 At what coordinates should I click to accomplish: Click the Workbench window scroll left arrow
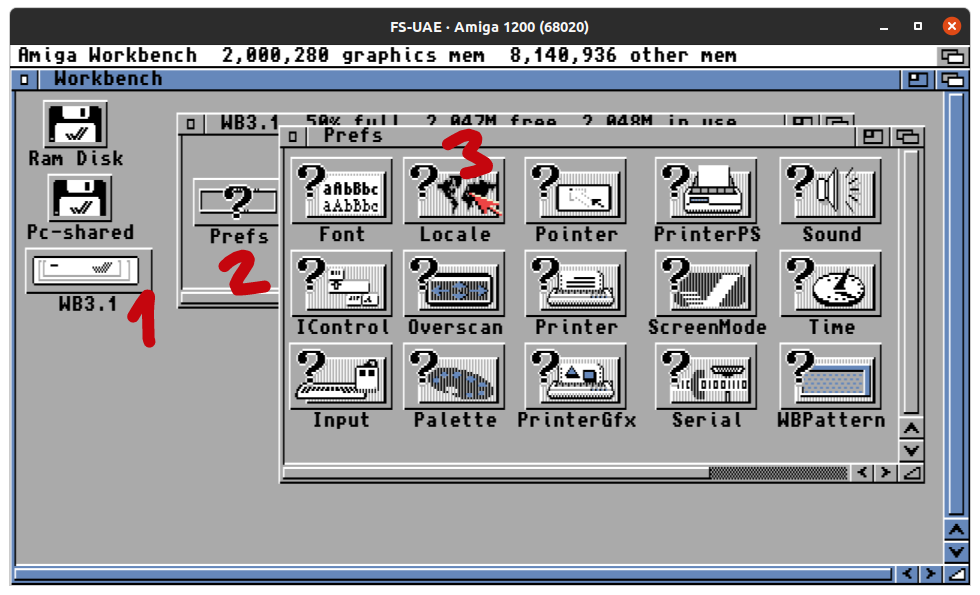click(908, 574)
